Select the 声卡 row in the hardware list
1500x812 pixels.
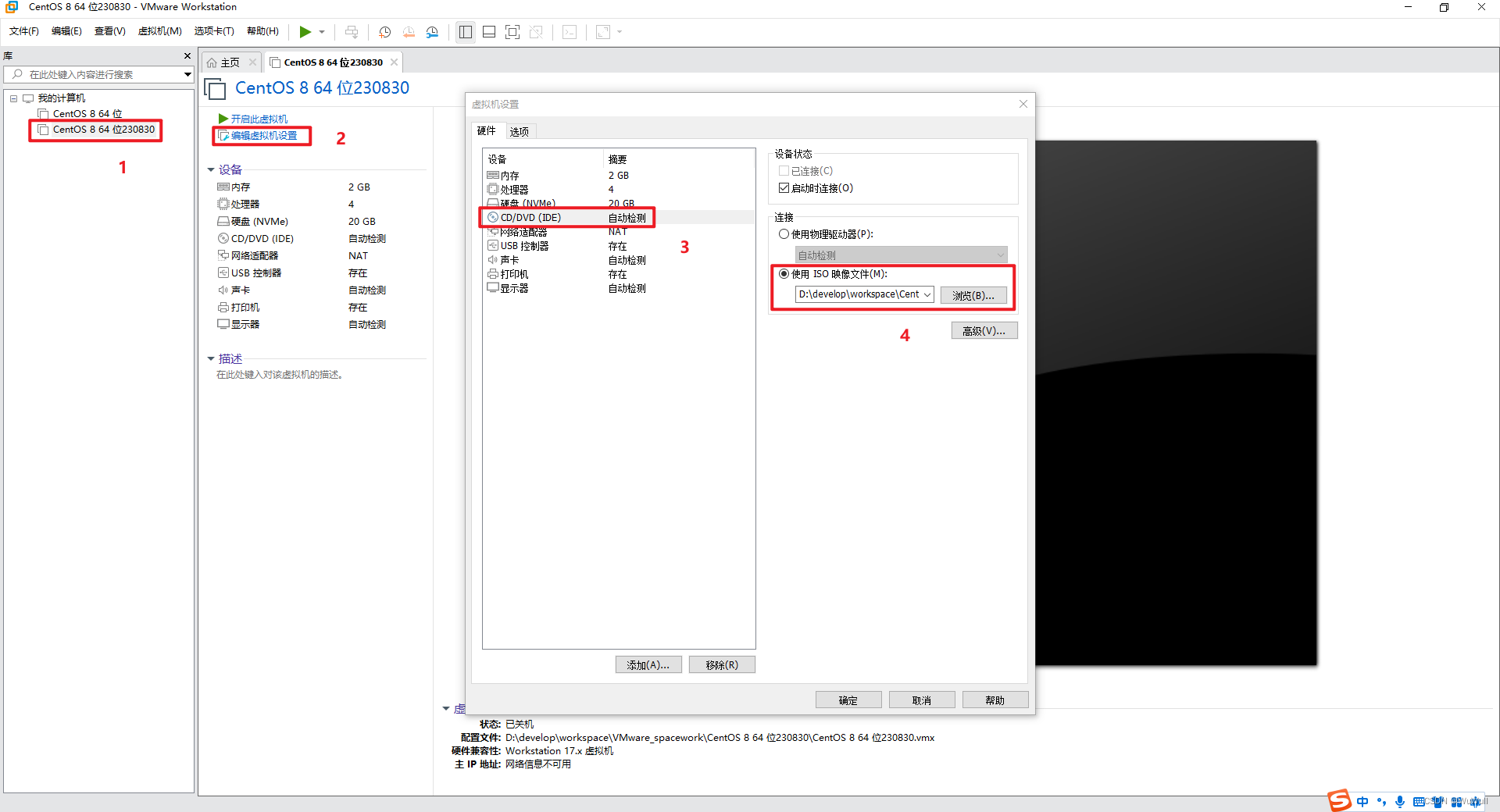click(619, 260)
